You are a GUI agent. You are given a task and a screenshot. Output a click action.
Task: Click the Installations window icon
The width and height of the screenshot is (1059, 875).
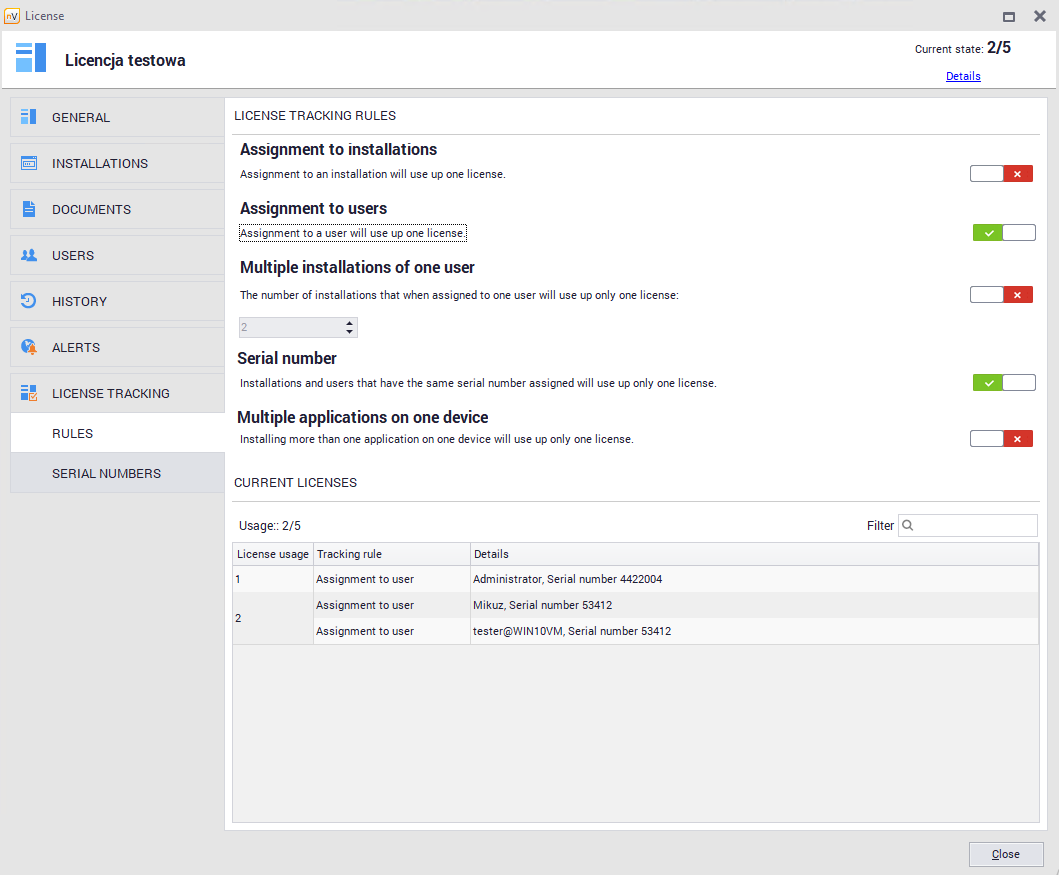click(29, 163)
